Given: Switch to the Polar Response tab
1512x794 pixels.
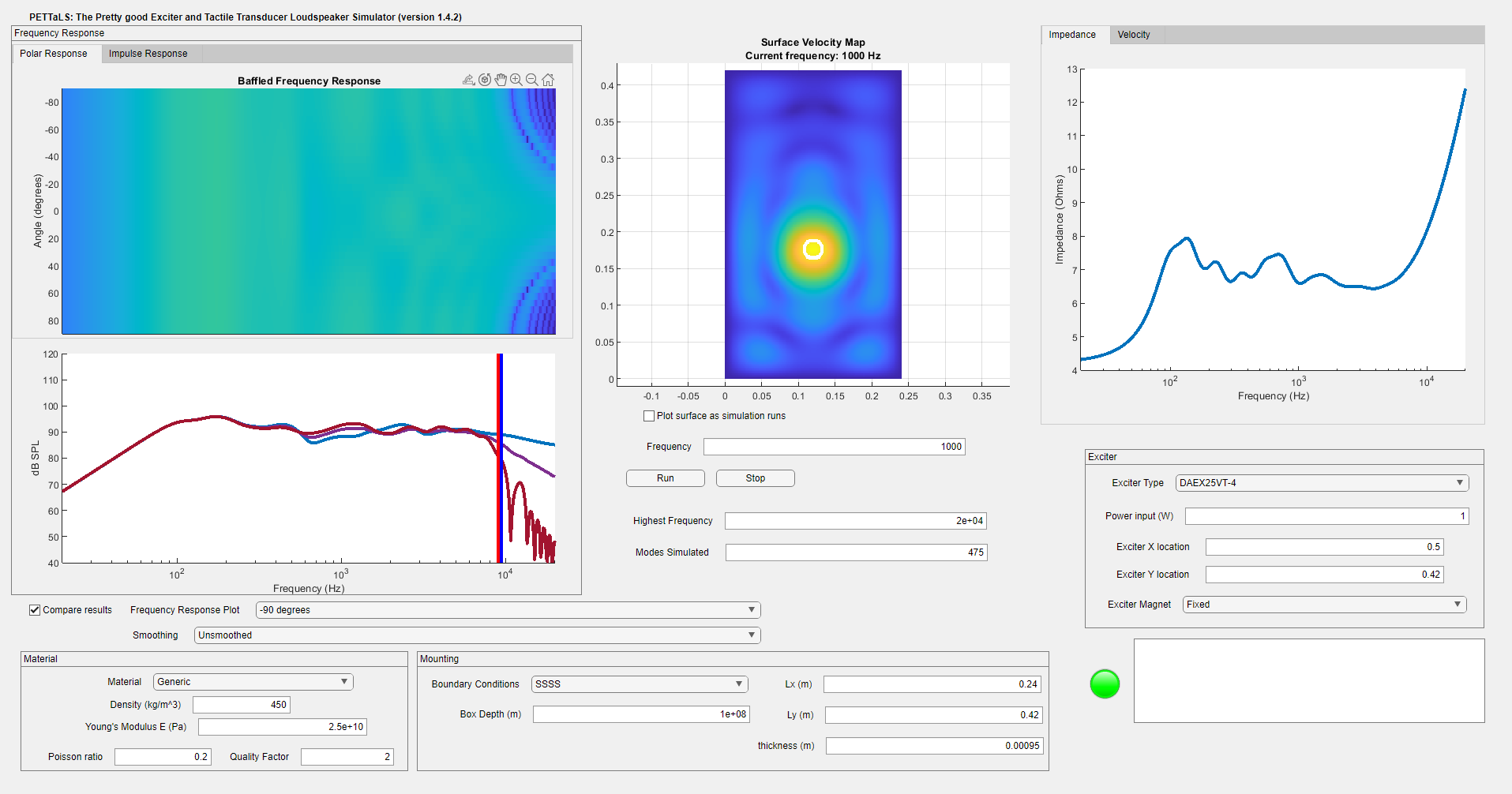Looking at the screenshot, I should click(x=54, y=54).
